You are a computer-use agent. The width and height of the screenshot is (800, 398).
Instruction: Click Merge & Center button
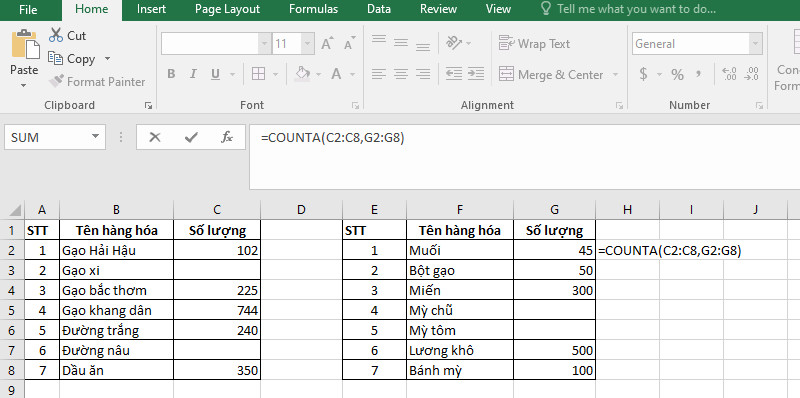tap(552, 74)
